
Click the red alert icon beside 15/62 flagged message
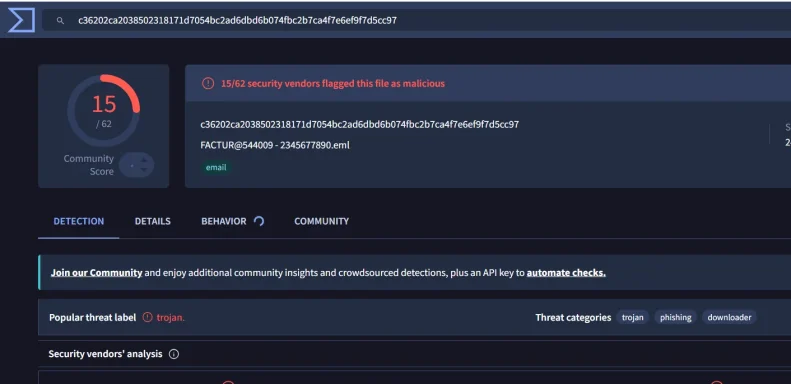208,83
